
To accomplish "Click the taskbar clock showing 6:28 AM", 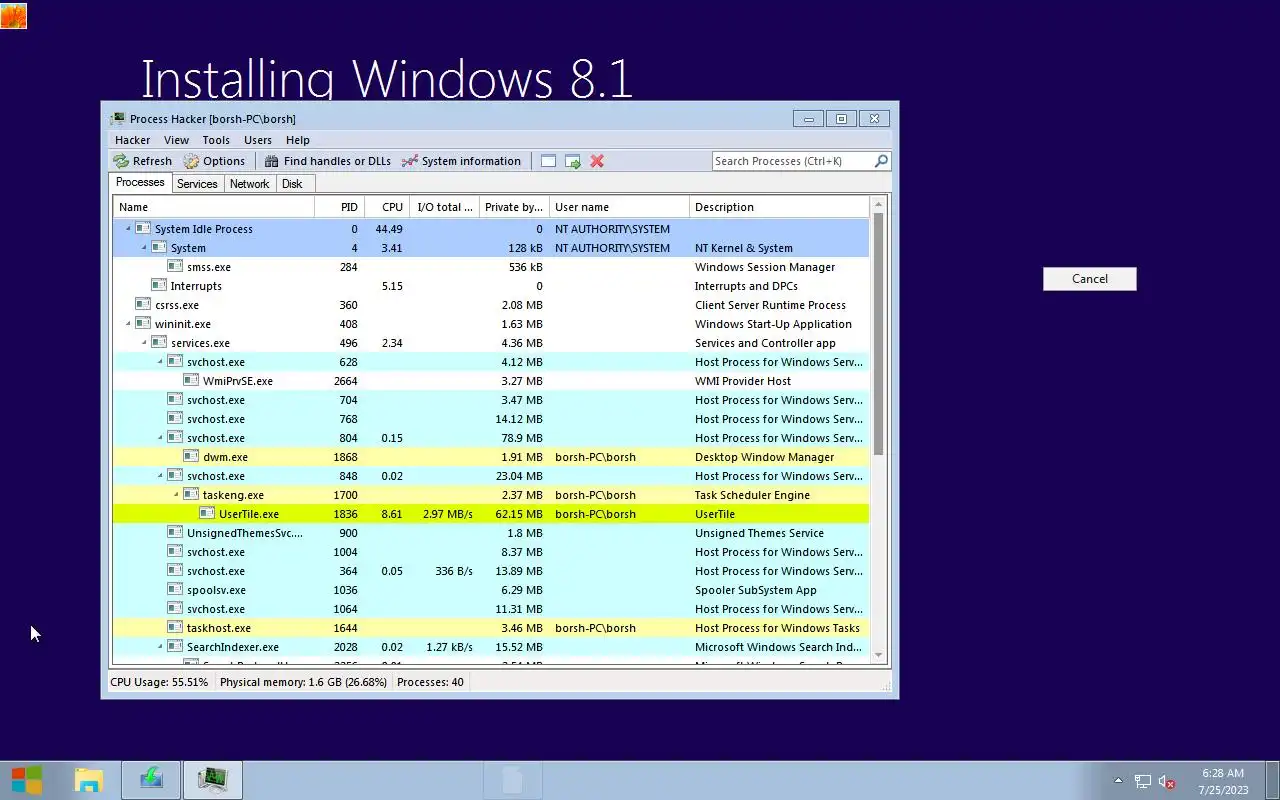I will coord(1223,781).
